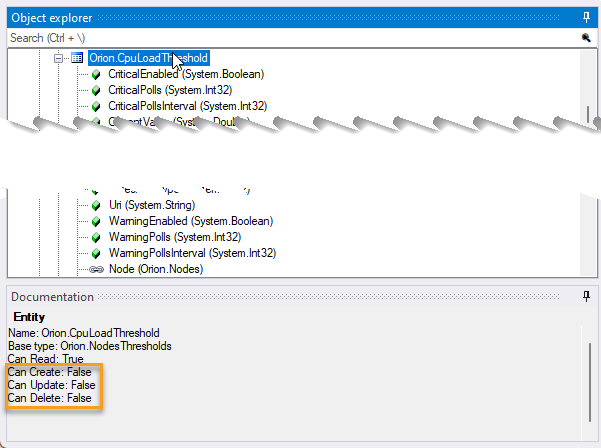Click the Can Update: False text

[51, 385]
